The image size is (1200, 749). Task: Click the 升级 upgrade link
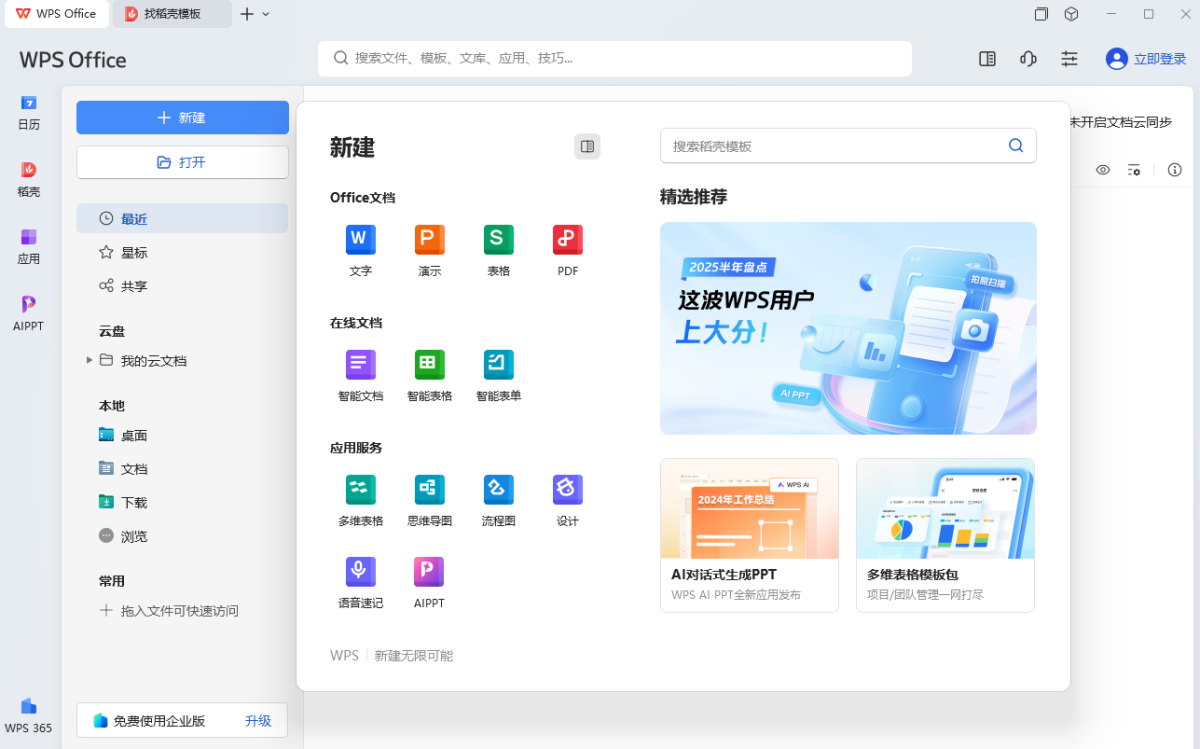[258, 720]
